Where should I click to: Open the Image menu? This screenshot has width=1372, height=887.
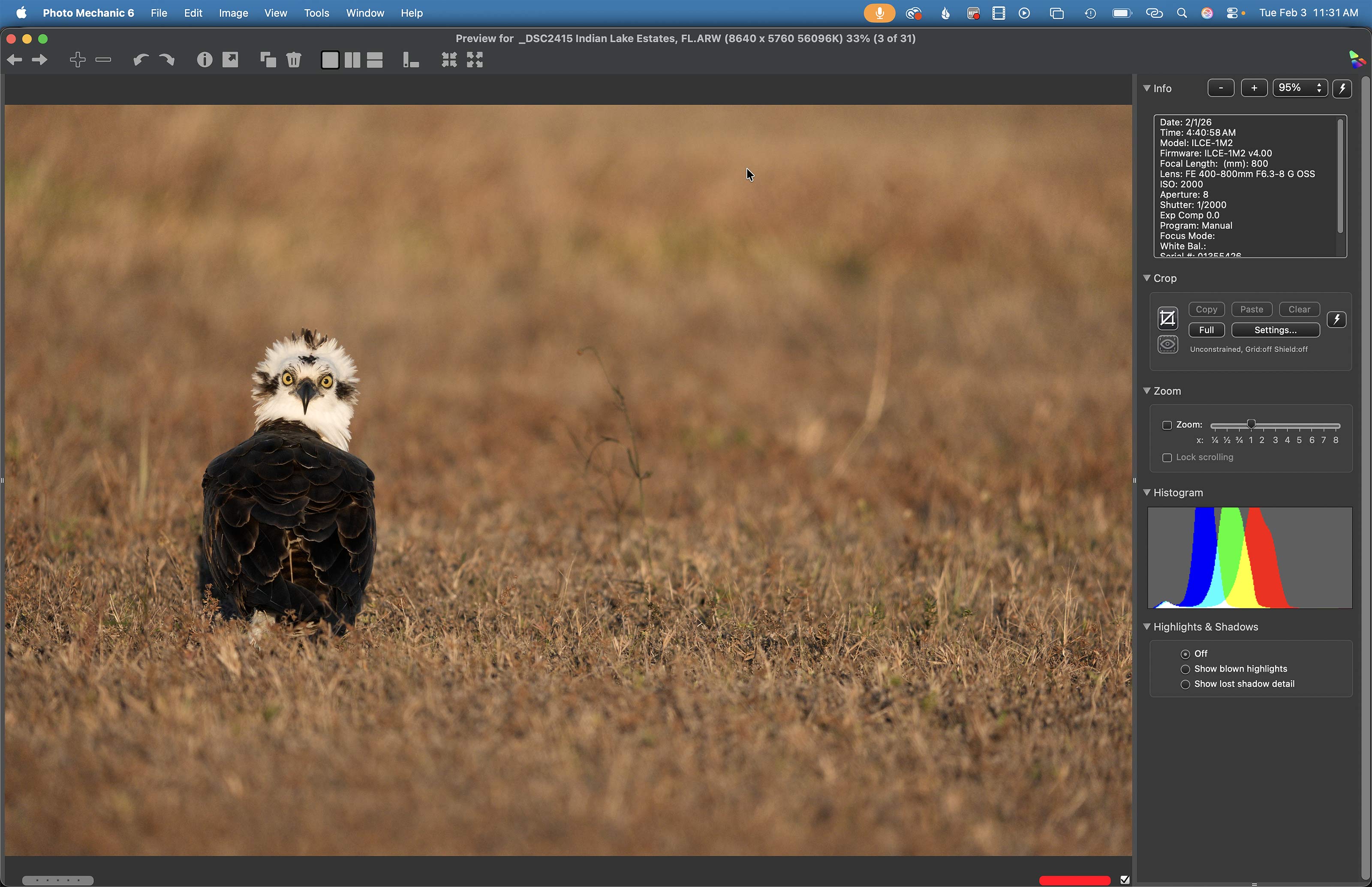click(x=233, y=13)
